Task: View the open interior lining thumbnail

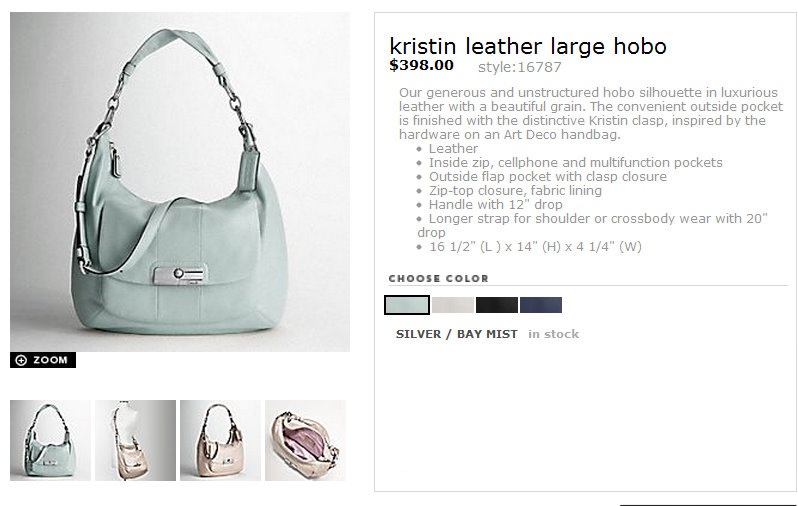Action: [x=305, y=440]
